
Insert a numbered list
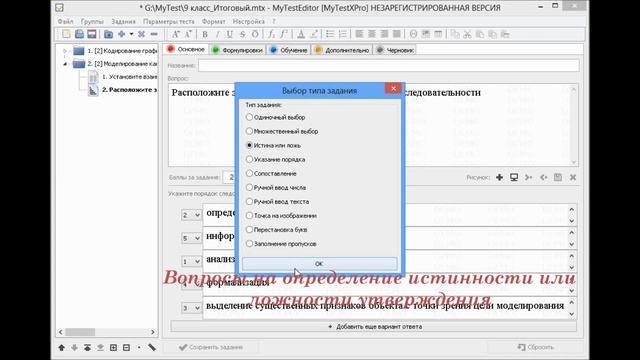click(x=342, y=34)
